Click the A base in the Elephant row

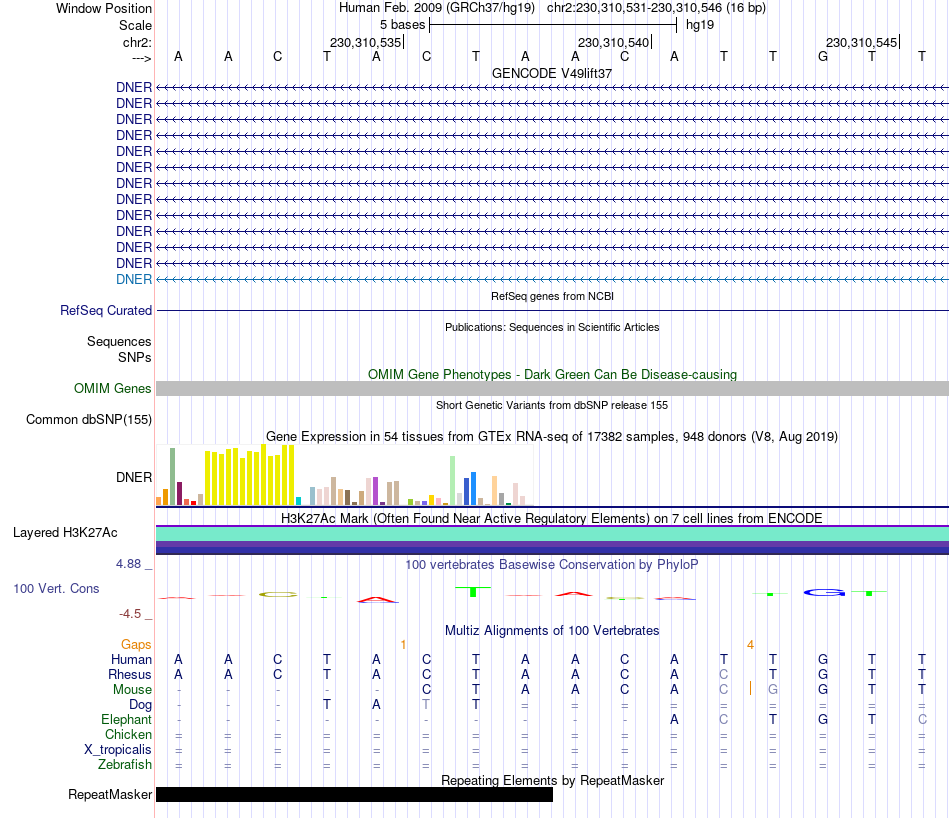[x=674, y=719]
